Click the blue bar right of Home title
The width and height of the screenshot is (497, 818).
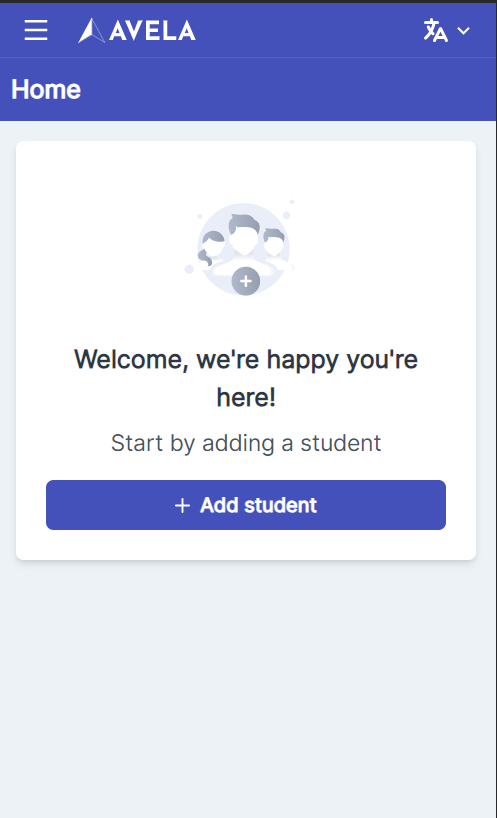coord(287,89)
